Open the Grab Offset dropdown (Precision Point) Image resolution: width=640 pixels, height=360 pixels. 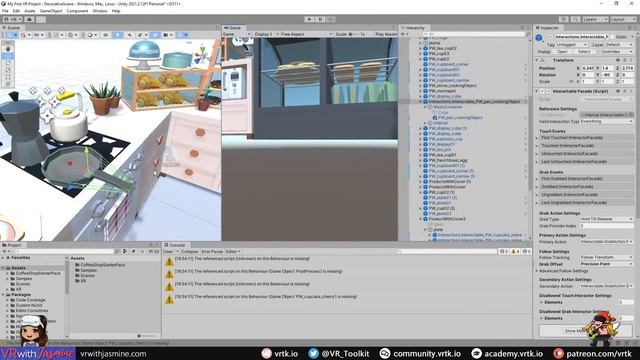606,264
